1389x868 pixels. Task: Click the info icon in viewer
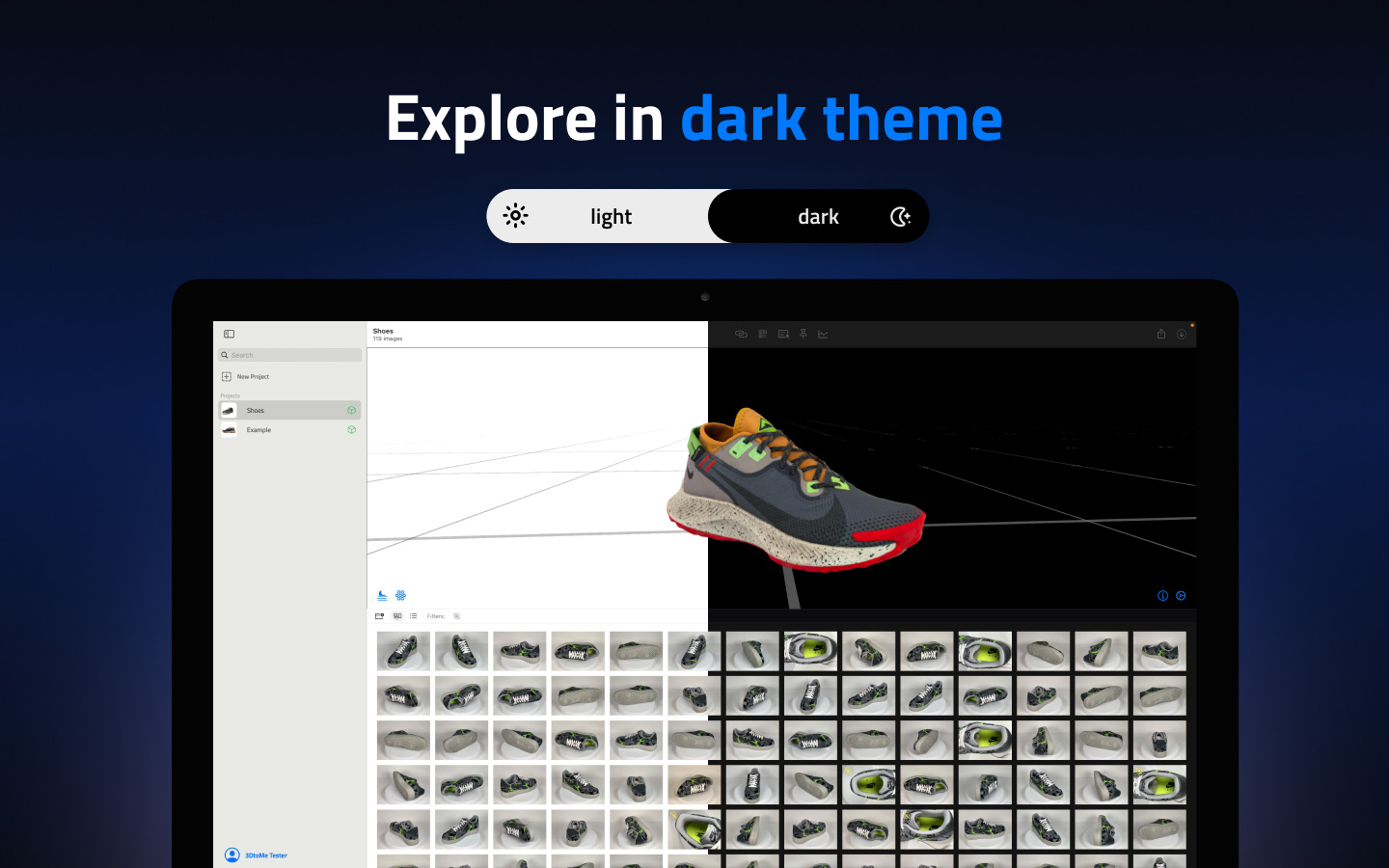pos(1162,595)
